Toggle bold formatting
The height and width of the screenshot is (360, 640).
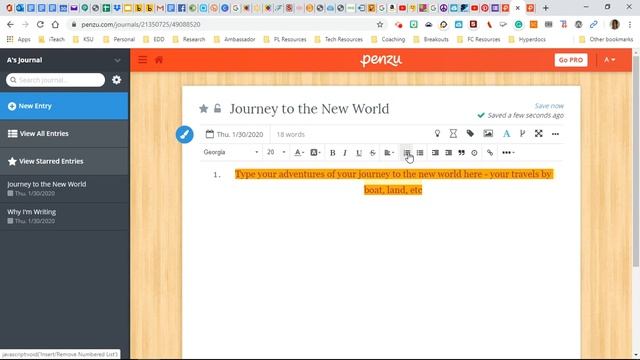[x=332, y=153]
